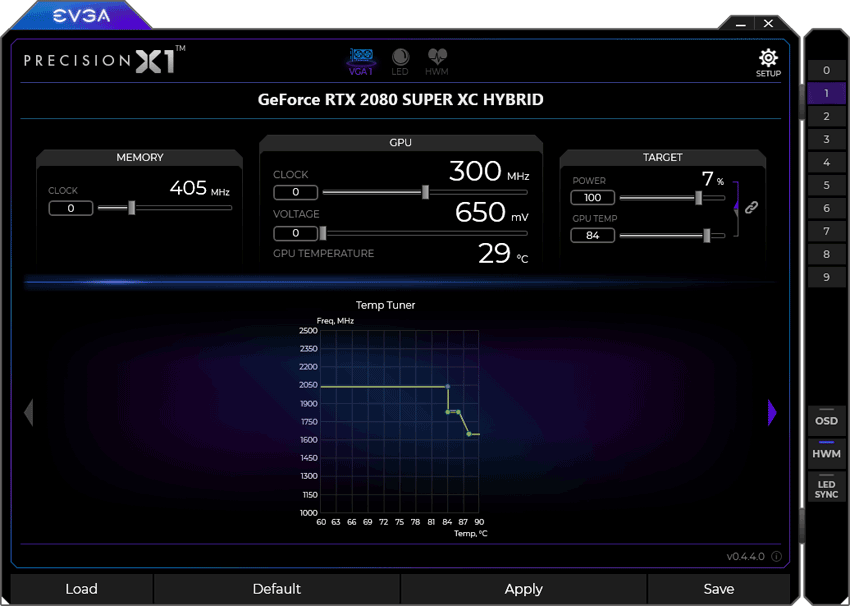Click the Temp Tuner curve point at 84 °C lower
Image resolution: width=850 pixels, height=606 pixels.
(448, 412)
